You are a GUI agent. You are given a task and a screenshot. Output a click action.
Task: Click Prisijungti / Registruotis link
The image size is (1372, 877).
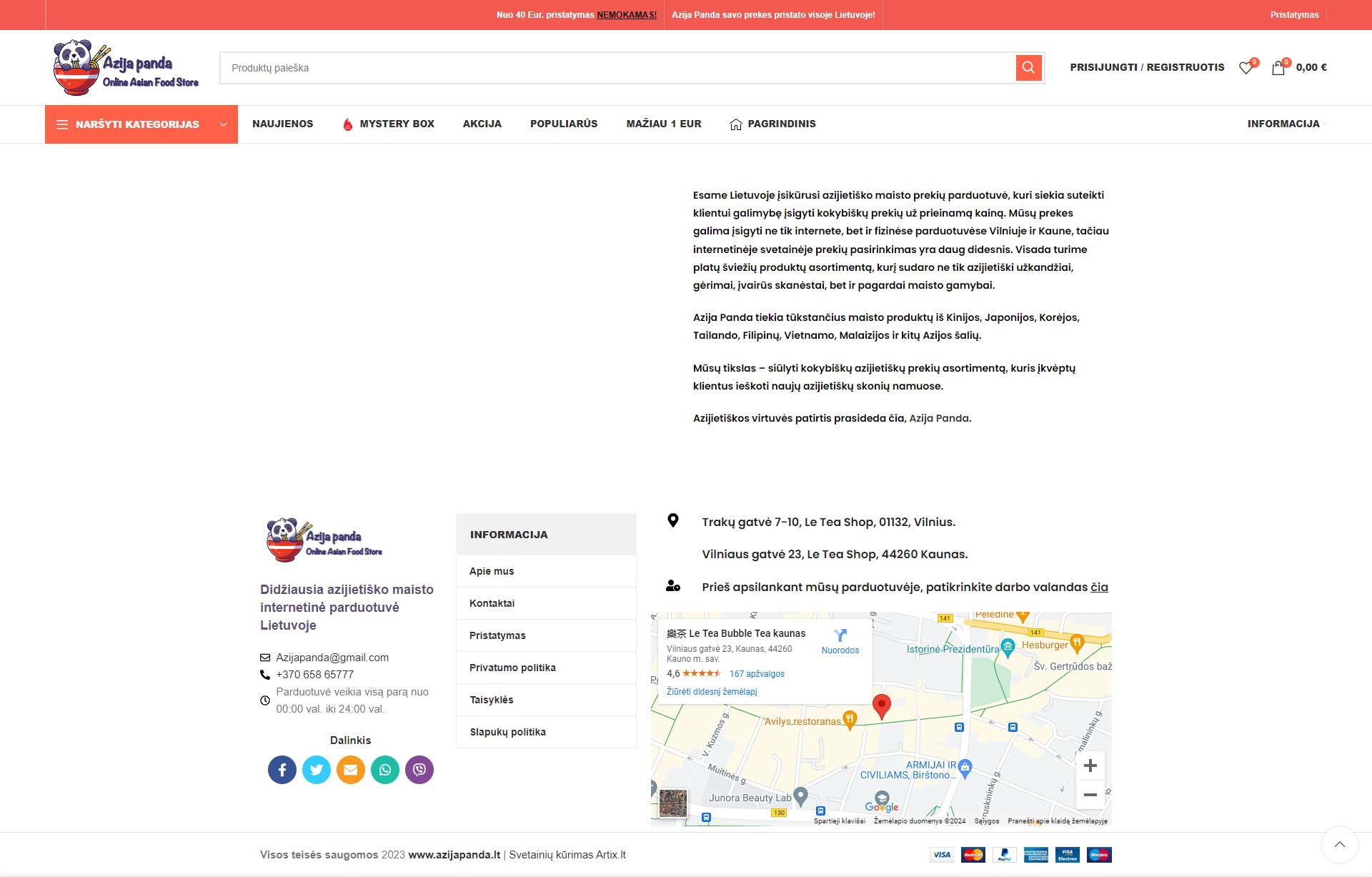[1147, 67]
